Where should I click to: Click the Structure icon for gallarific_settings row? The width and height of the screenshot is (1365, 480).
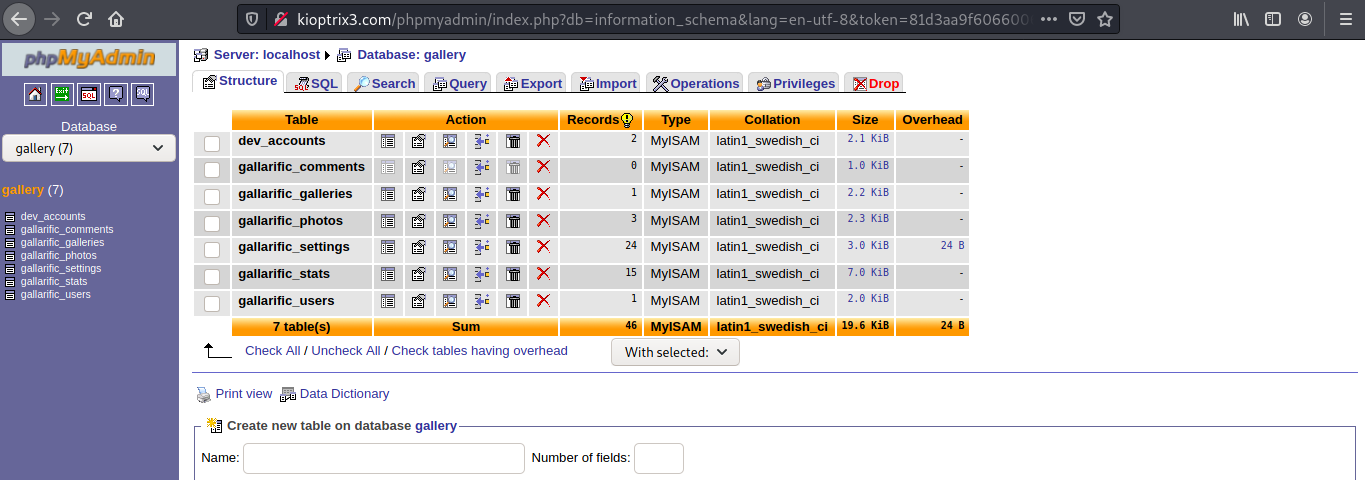pyautogui.click(x=419, y=247)
